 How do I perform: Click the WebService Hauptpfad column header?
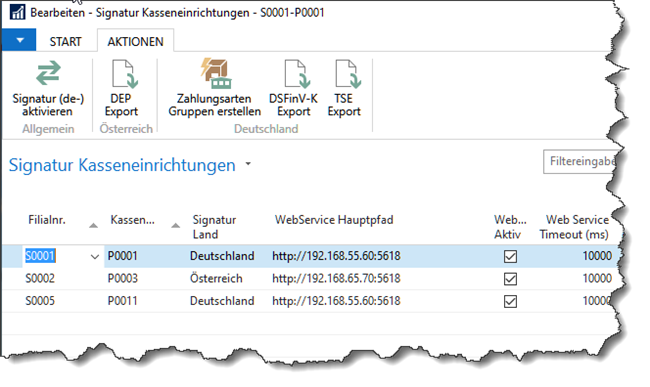pos(334,220)
